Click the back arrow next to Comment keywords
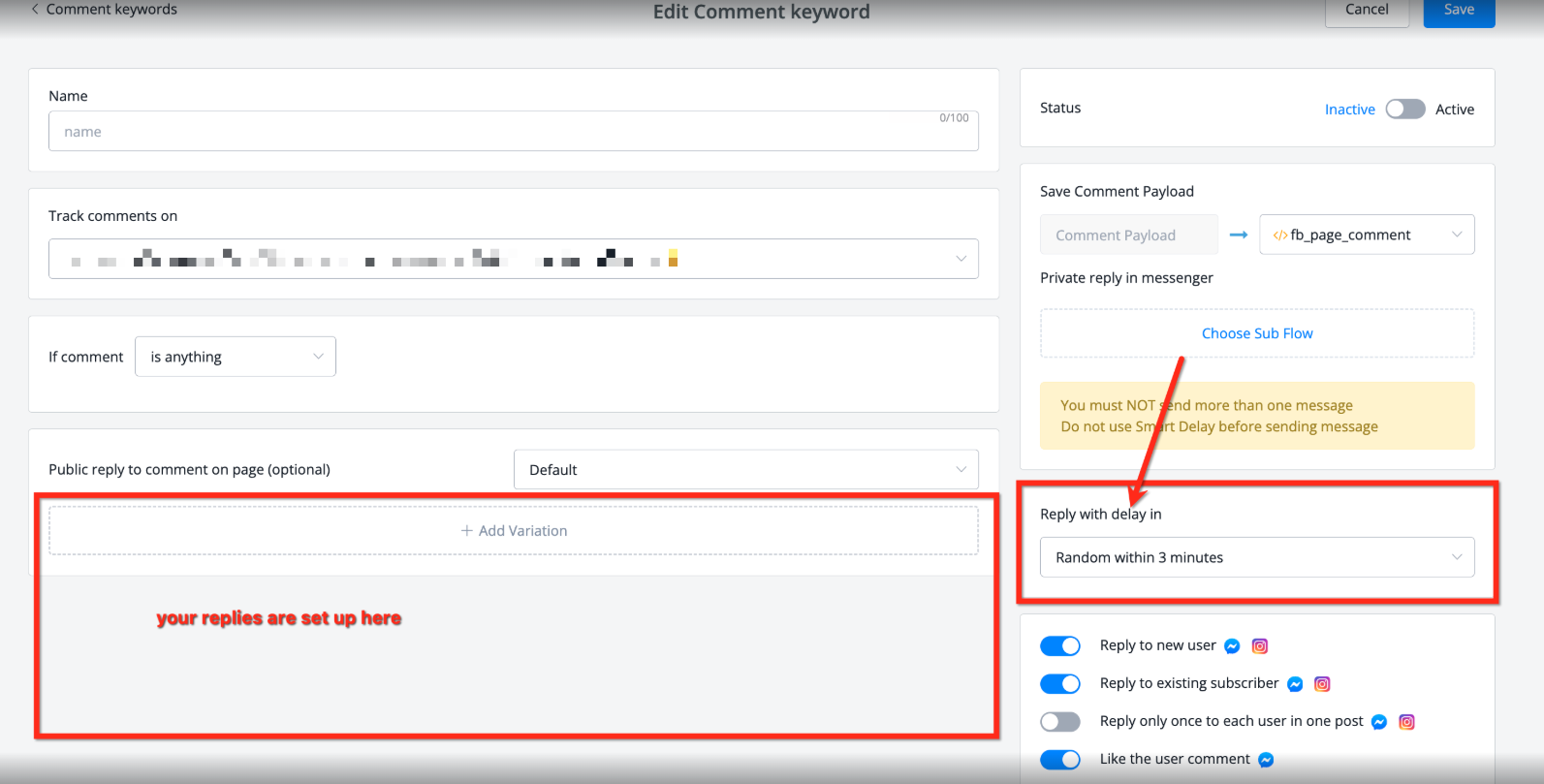1544x784 pixels. tap(36, 10)
